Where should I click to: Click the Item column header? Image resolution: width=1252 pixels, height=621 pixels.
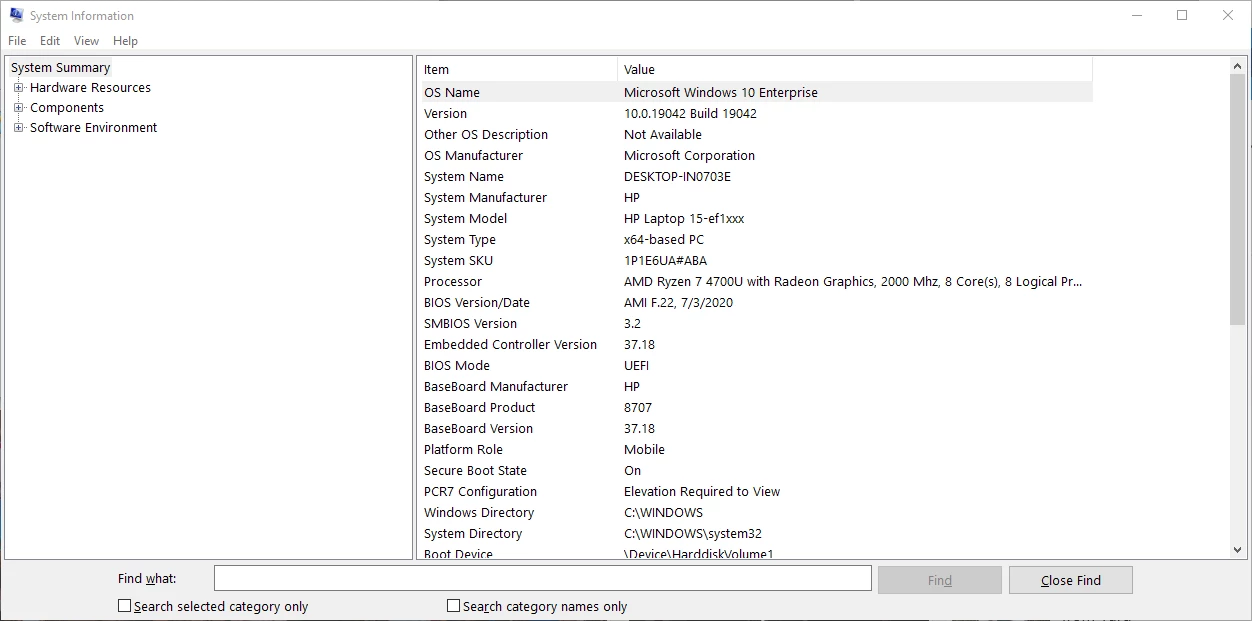517,69
